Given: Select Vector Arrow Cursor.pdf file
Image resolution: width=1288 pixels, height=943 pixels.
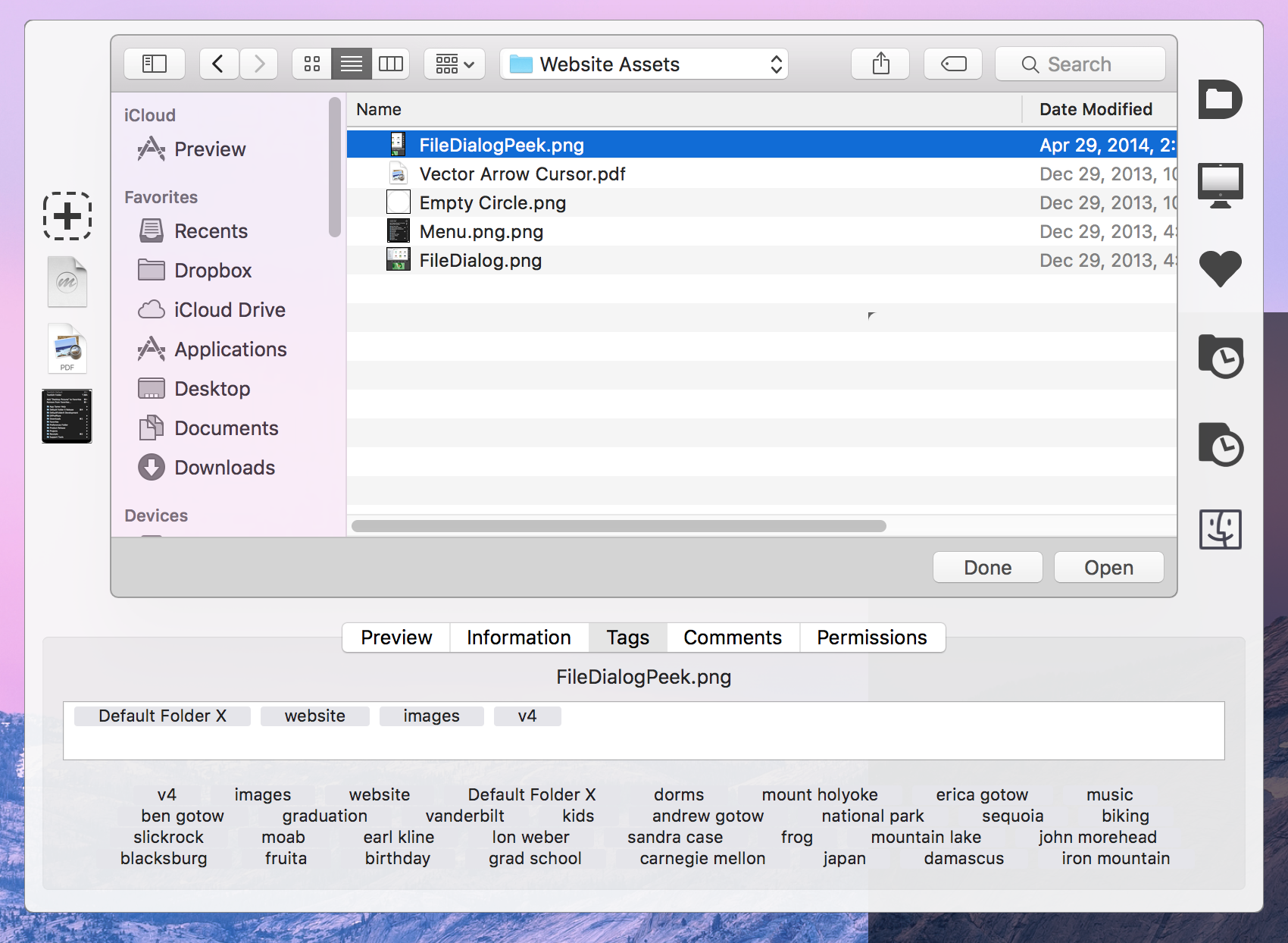Looking at the screenshot, I should click(x=761, y=174).
